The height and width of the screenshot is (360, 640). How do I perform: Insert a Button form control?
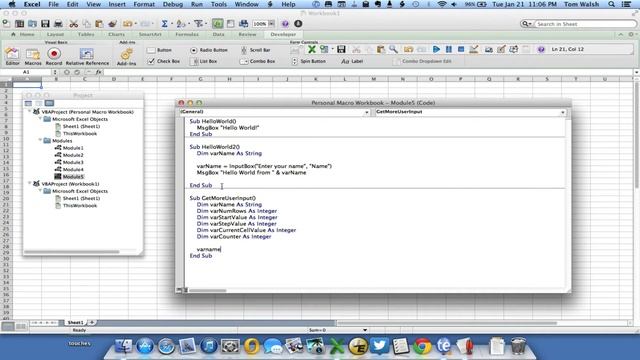160,50
